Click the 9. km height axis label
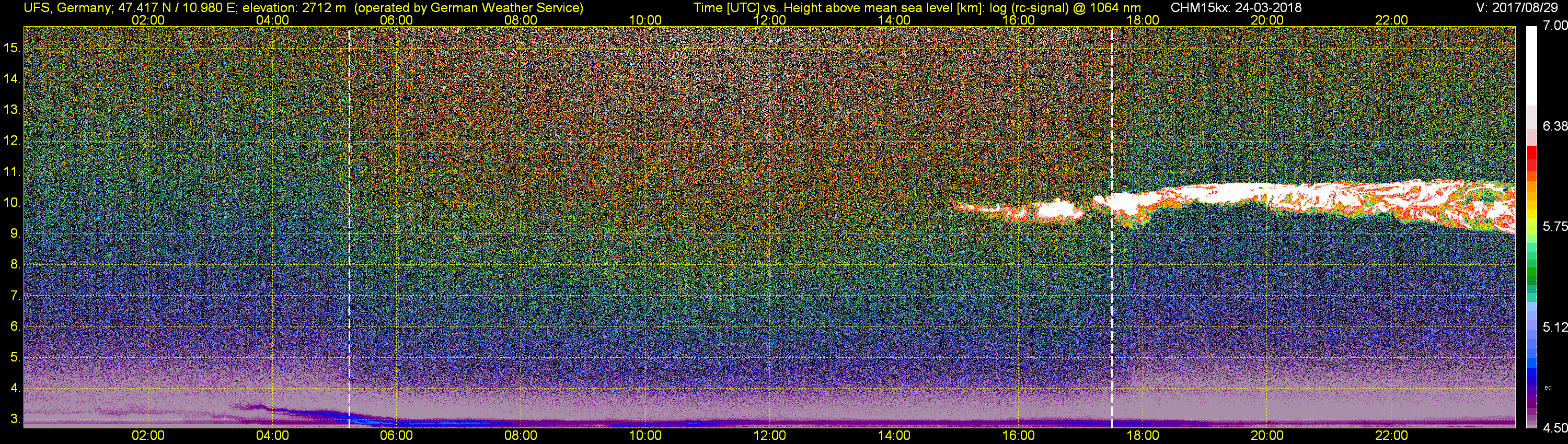 [x=16, y=233]
